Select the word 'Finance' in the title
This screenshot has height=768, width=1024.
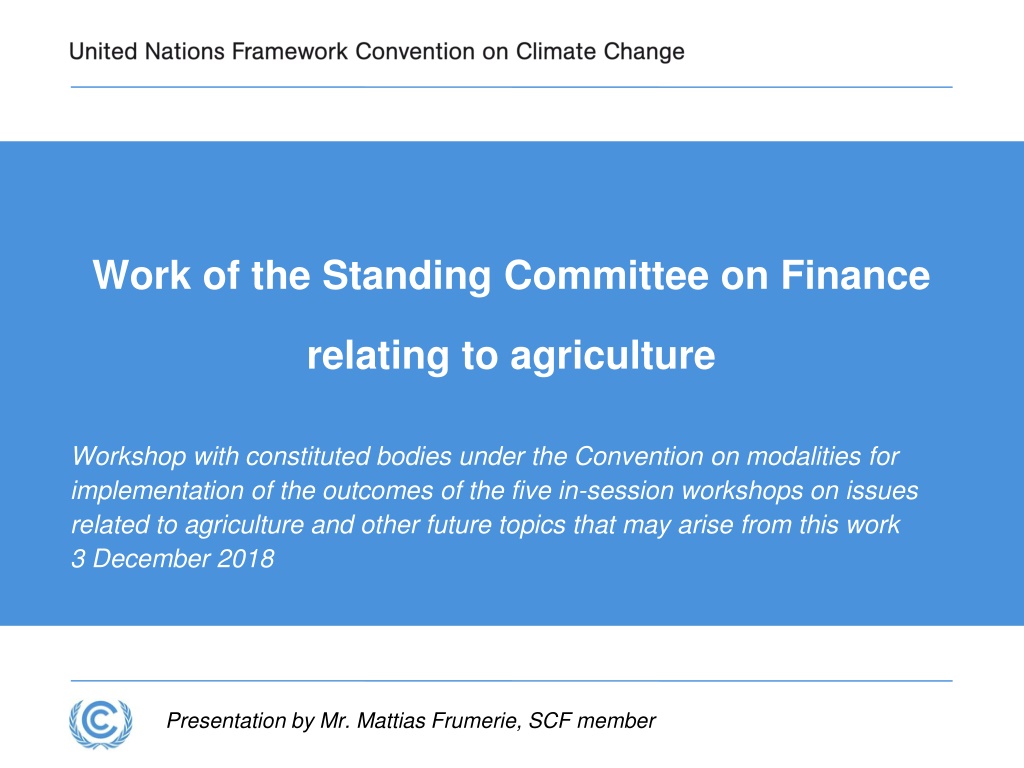(x=856, y=274)
